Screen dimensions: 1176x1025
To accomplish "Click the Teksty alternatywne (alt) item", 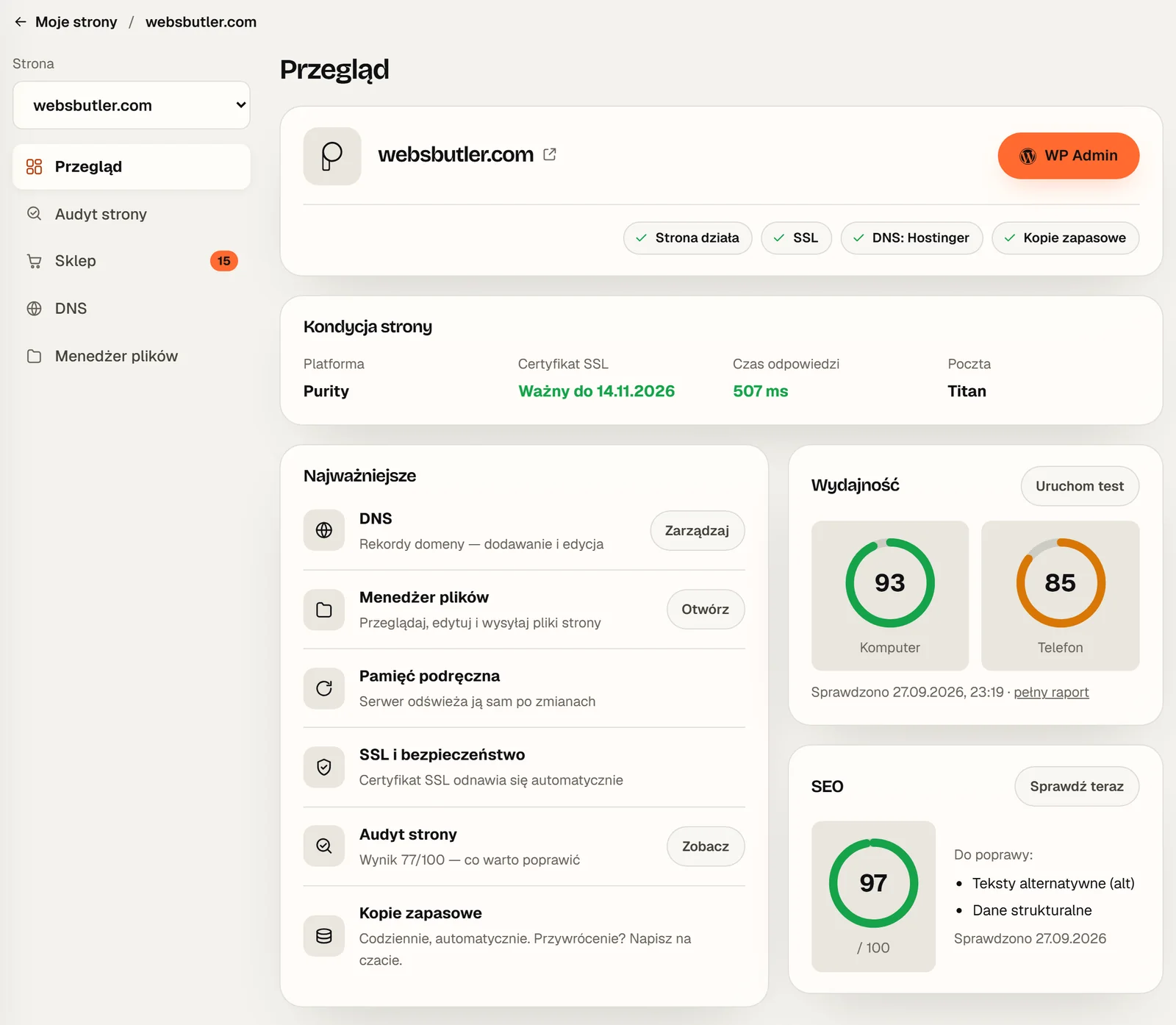I will (1053, 883).
